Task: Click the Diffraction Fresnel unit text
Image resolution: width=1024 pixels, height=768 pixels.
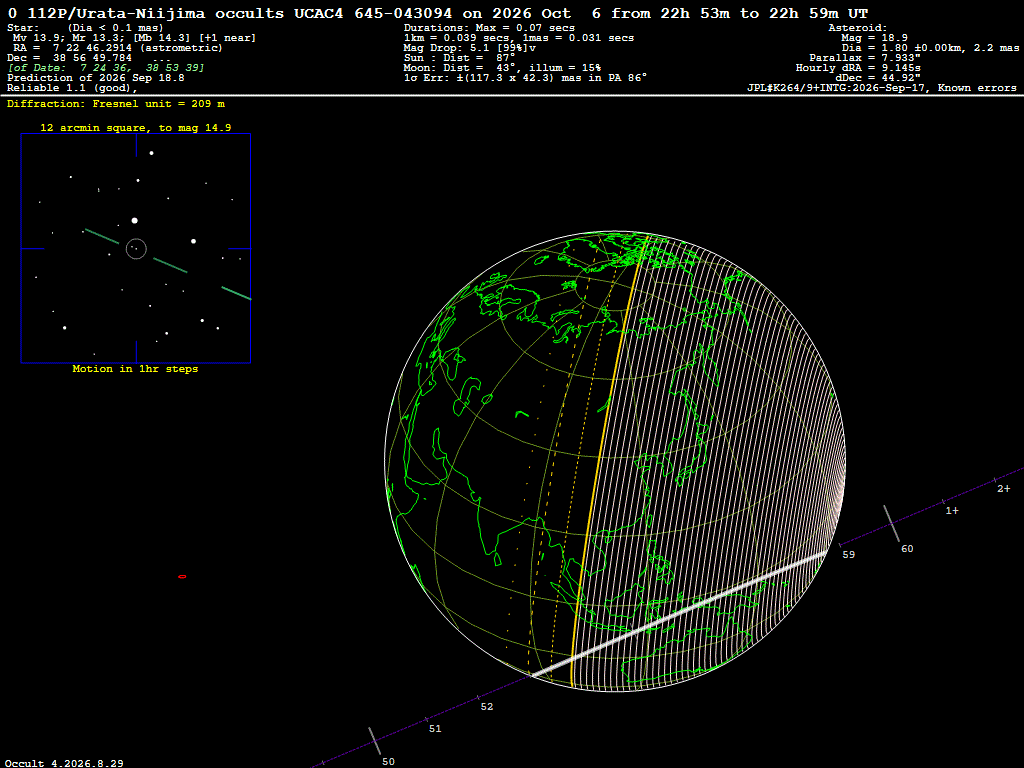Action: pyautogui.click(x=116, y=104)
